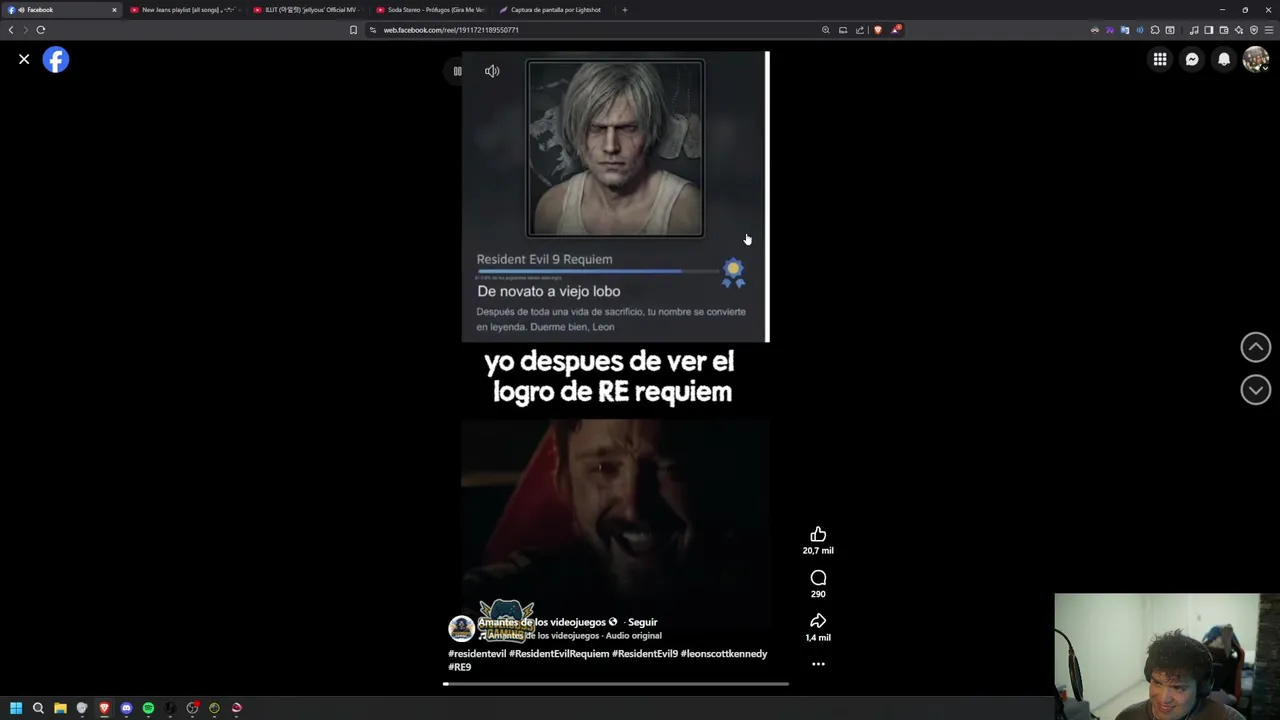This screenshot has width=1280, height=720.
Task: Open the music note media control icon
Action: 1194,30
